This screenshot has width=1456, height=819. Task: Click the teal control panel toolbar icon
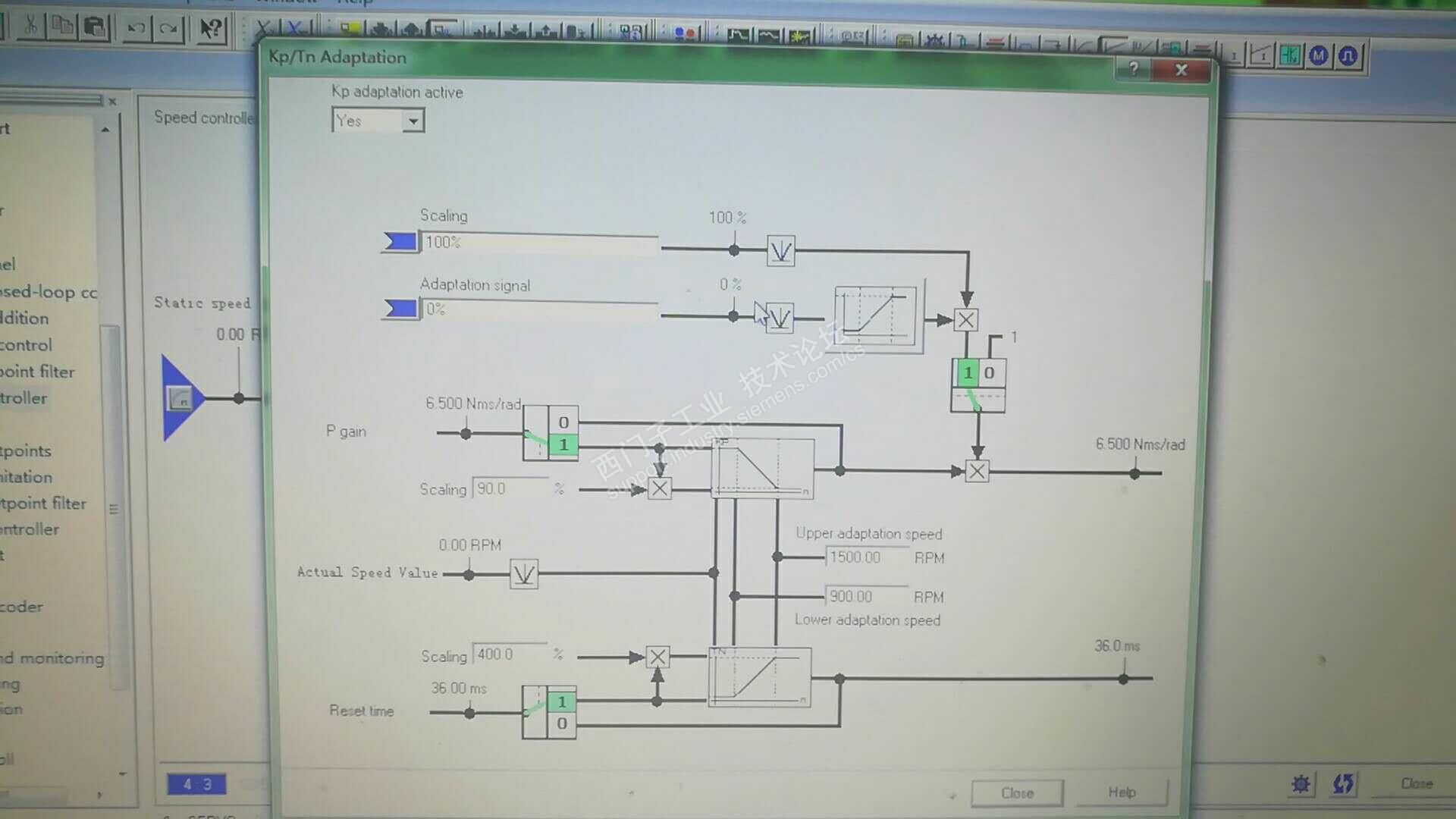coord(1289,55)
